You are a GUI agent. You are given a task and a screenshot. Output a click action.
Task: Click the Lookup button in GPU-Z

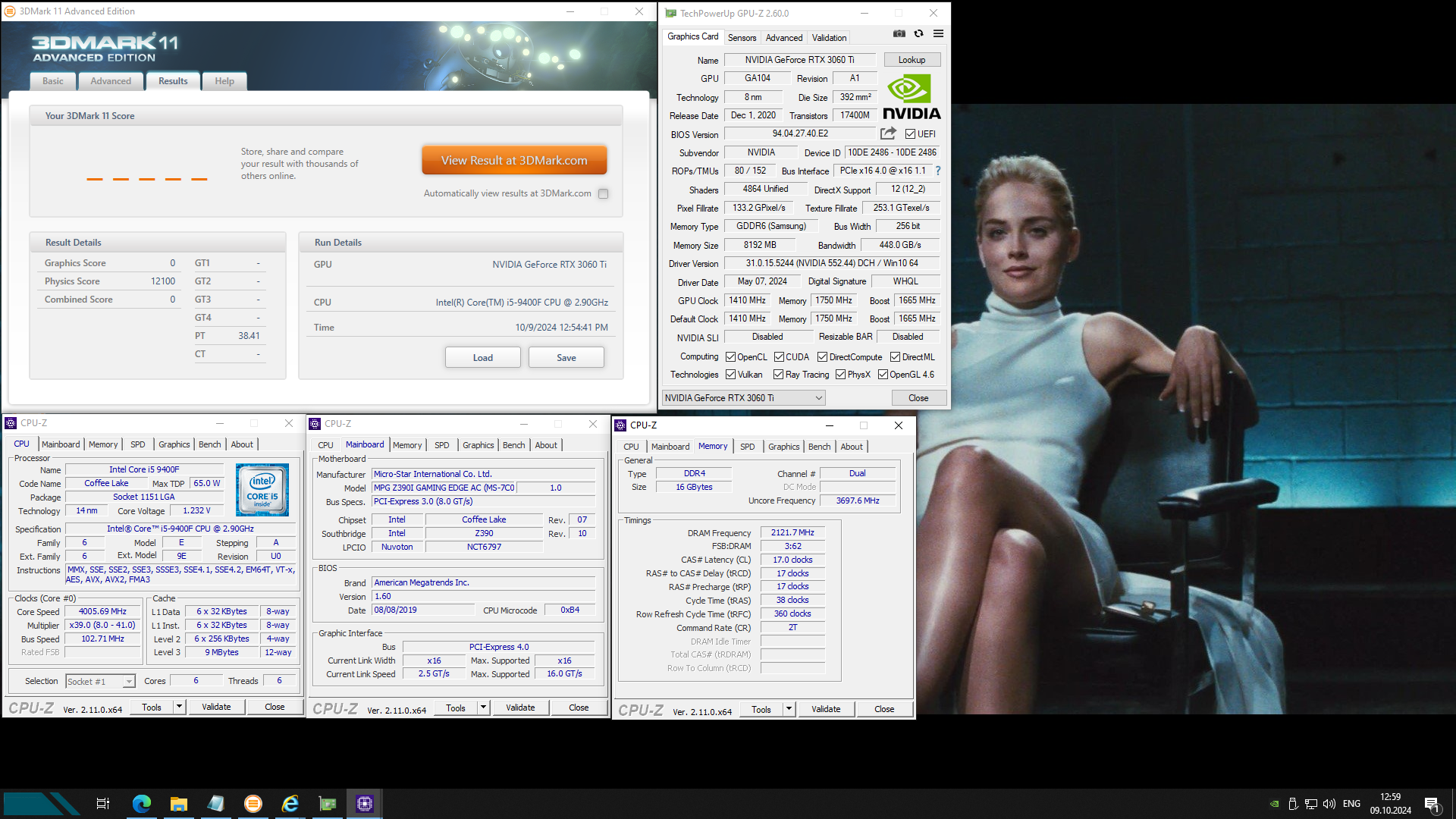912,60
